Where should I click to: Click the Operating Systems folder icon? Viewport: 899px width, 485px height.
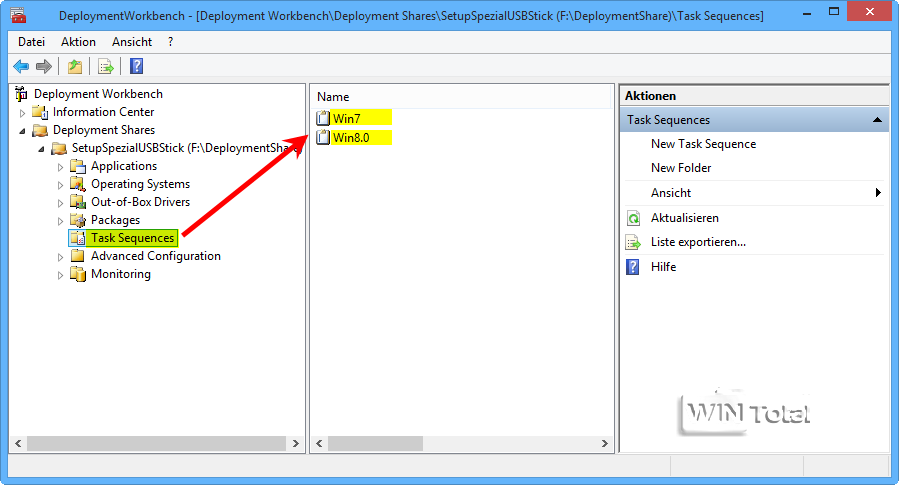pos(77,184)
